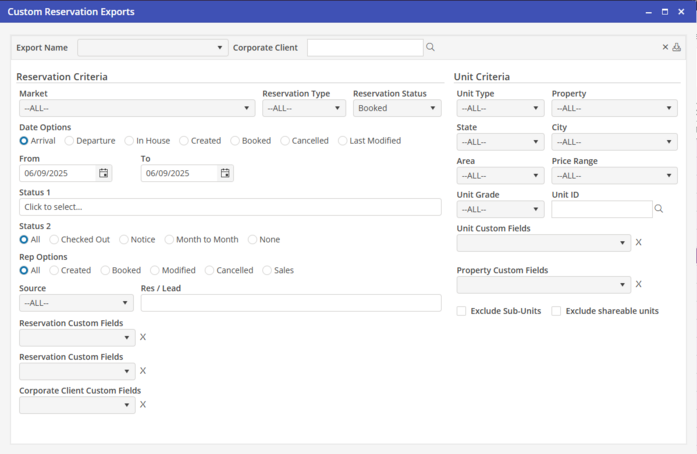Click the export download icon in toolbar

point(677,47)
